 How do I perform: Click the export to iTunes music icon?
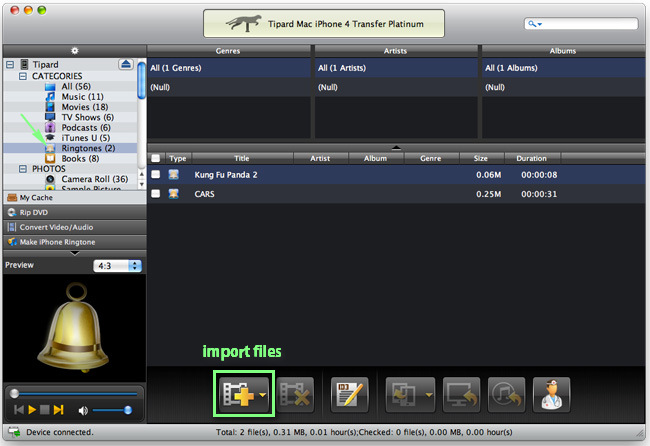coord(506,395)
